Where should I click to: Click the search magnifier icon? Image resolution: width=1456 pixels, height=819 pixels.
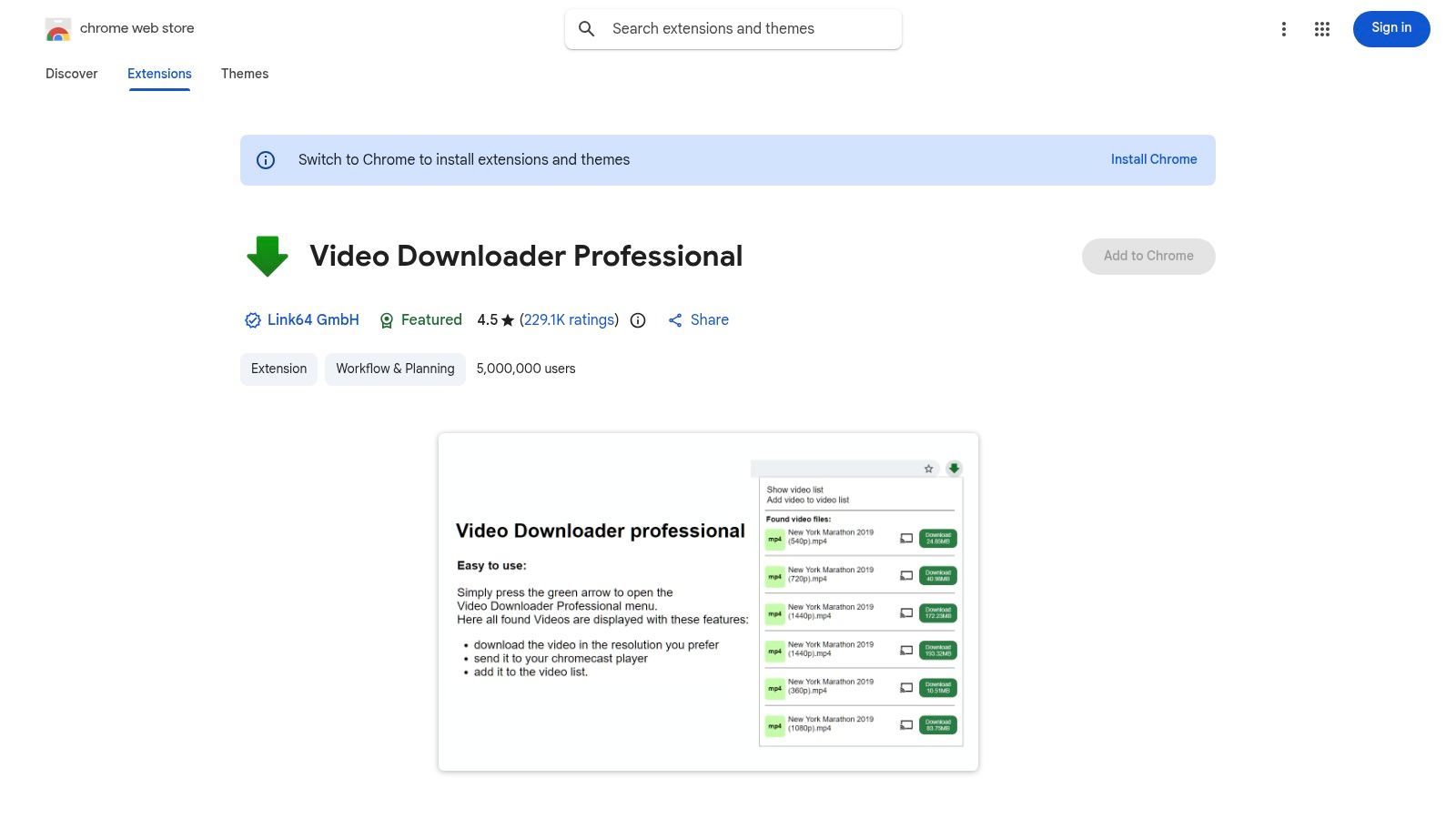[x=587, y=29]
